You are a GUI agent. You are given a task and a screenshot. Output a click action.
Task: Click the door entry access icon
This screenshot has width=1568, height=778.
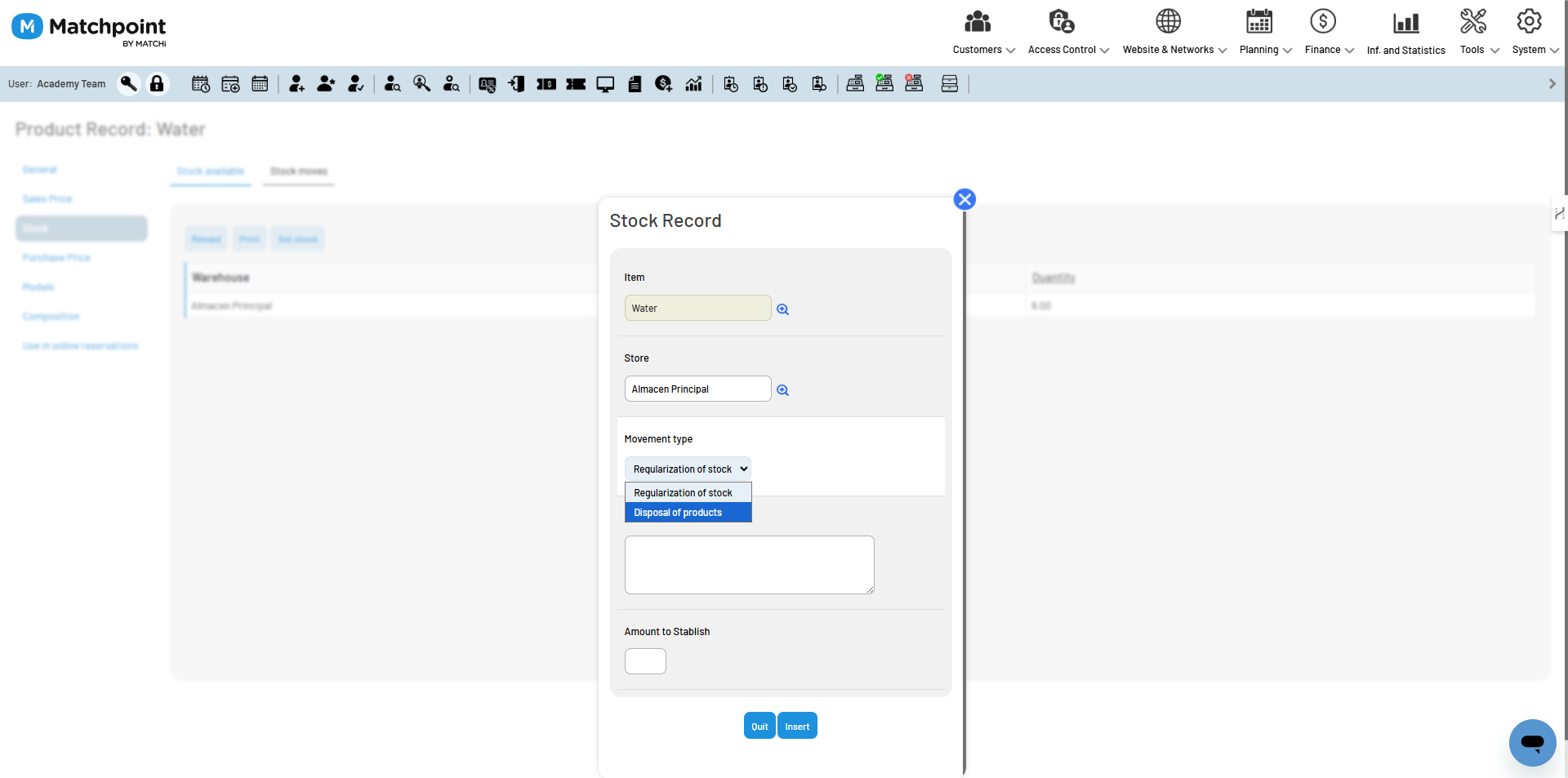click(x=517, y=84)
